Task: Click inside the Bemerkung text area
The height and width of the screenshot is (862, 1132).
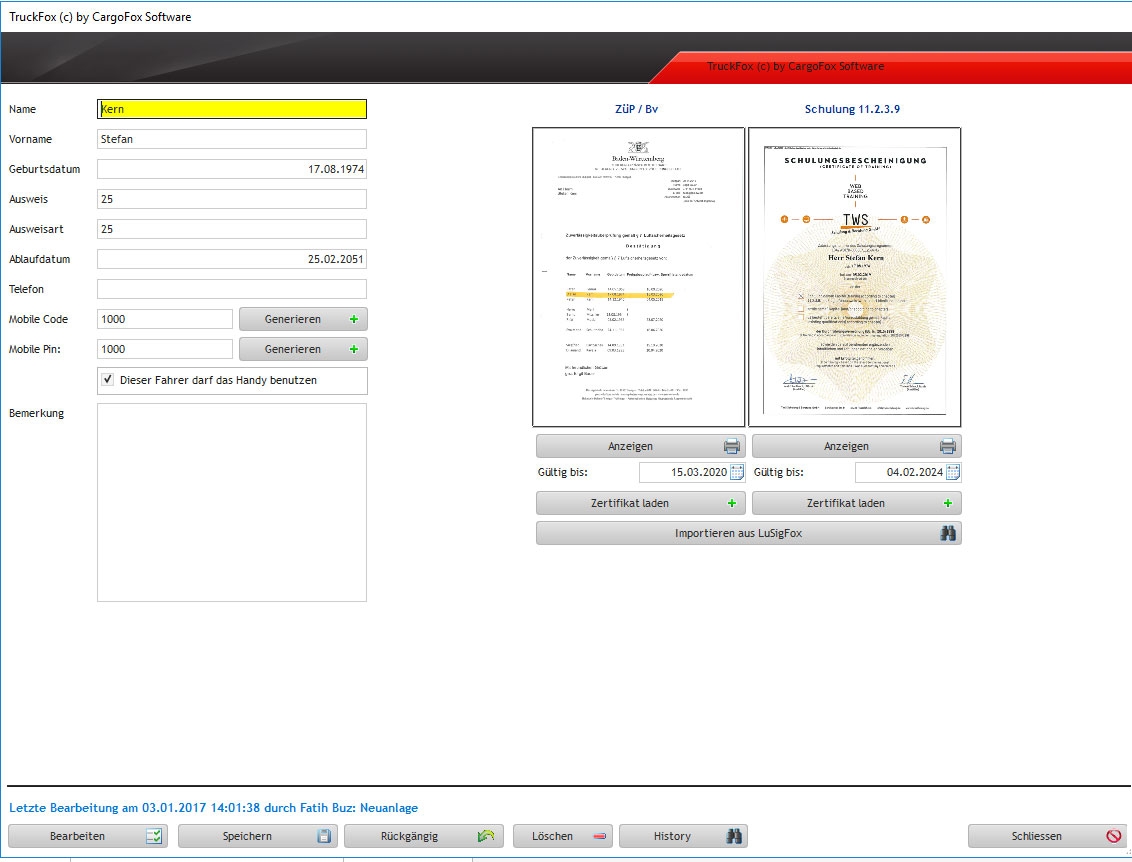Action: [232, 502]
